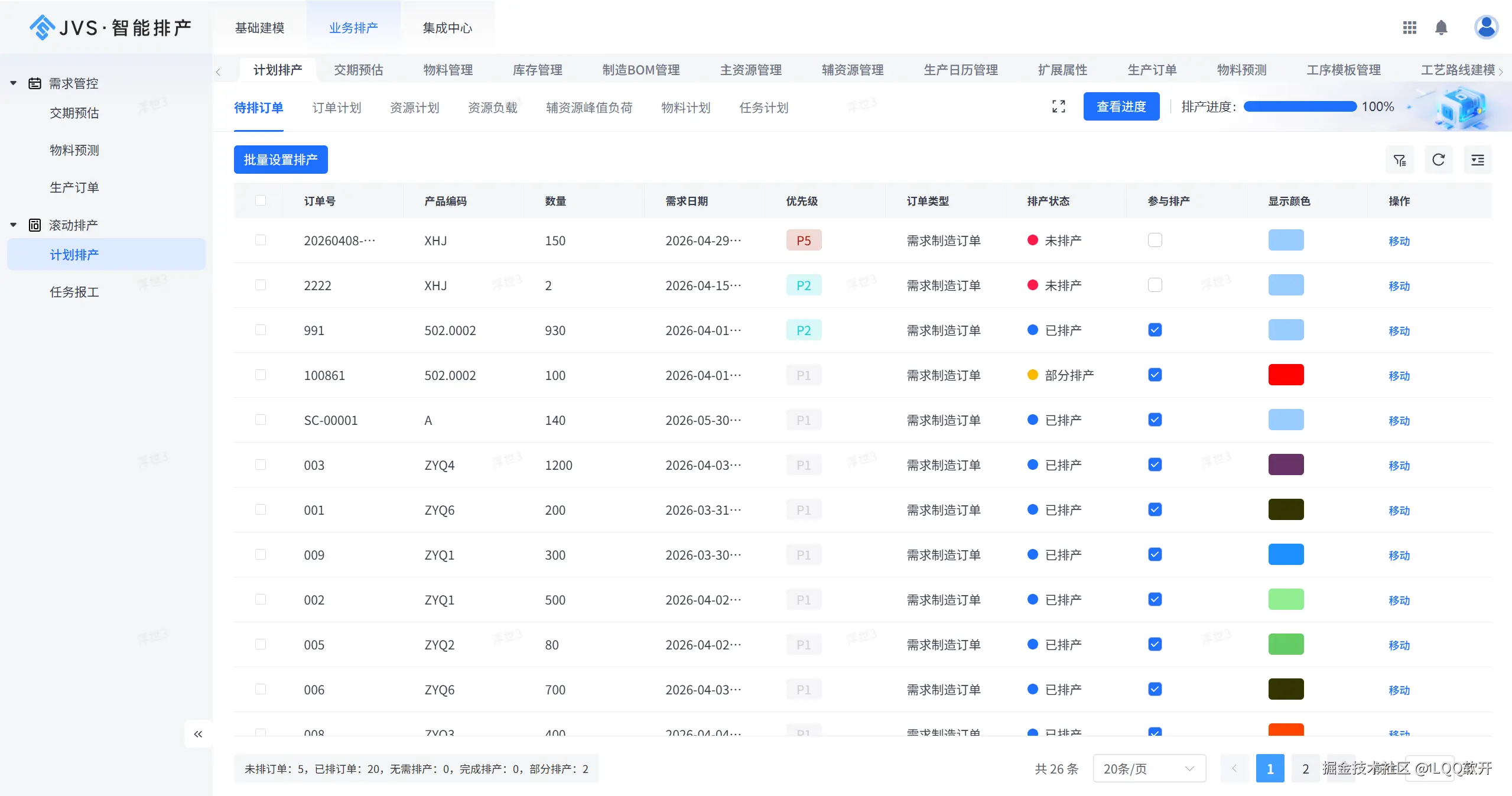The image size is (1512, 796).
Task: Open the 20条/页 page size dropdown
Action: pos(1149,769)
